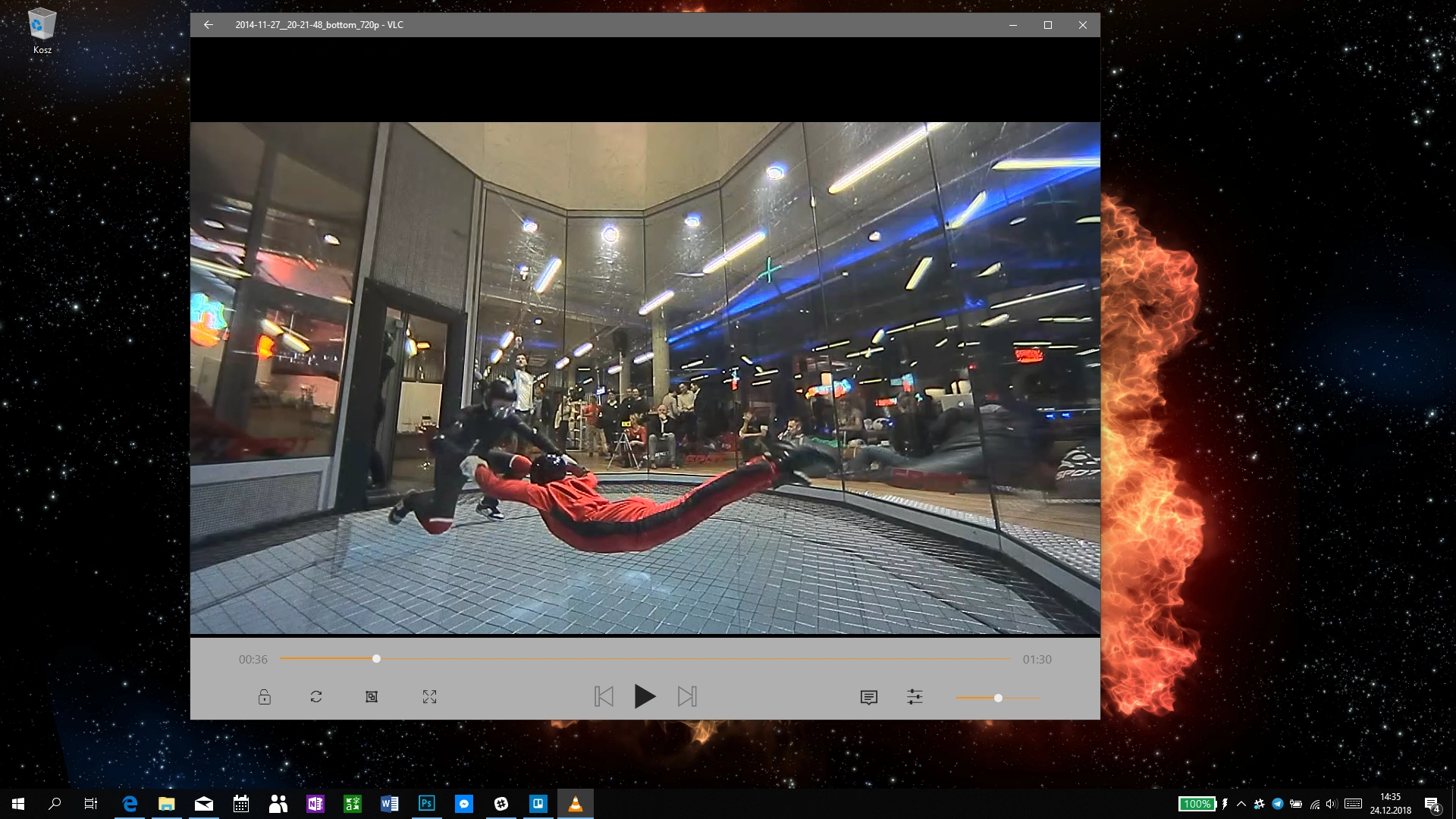Open OneNote from the taskbar
Screen dimensions: 1456x819
coord(315,804)
